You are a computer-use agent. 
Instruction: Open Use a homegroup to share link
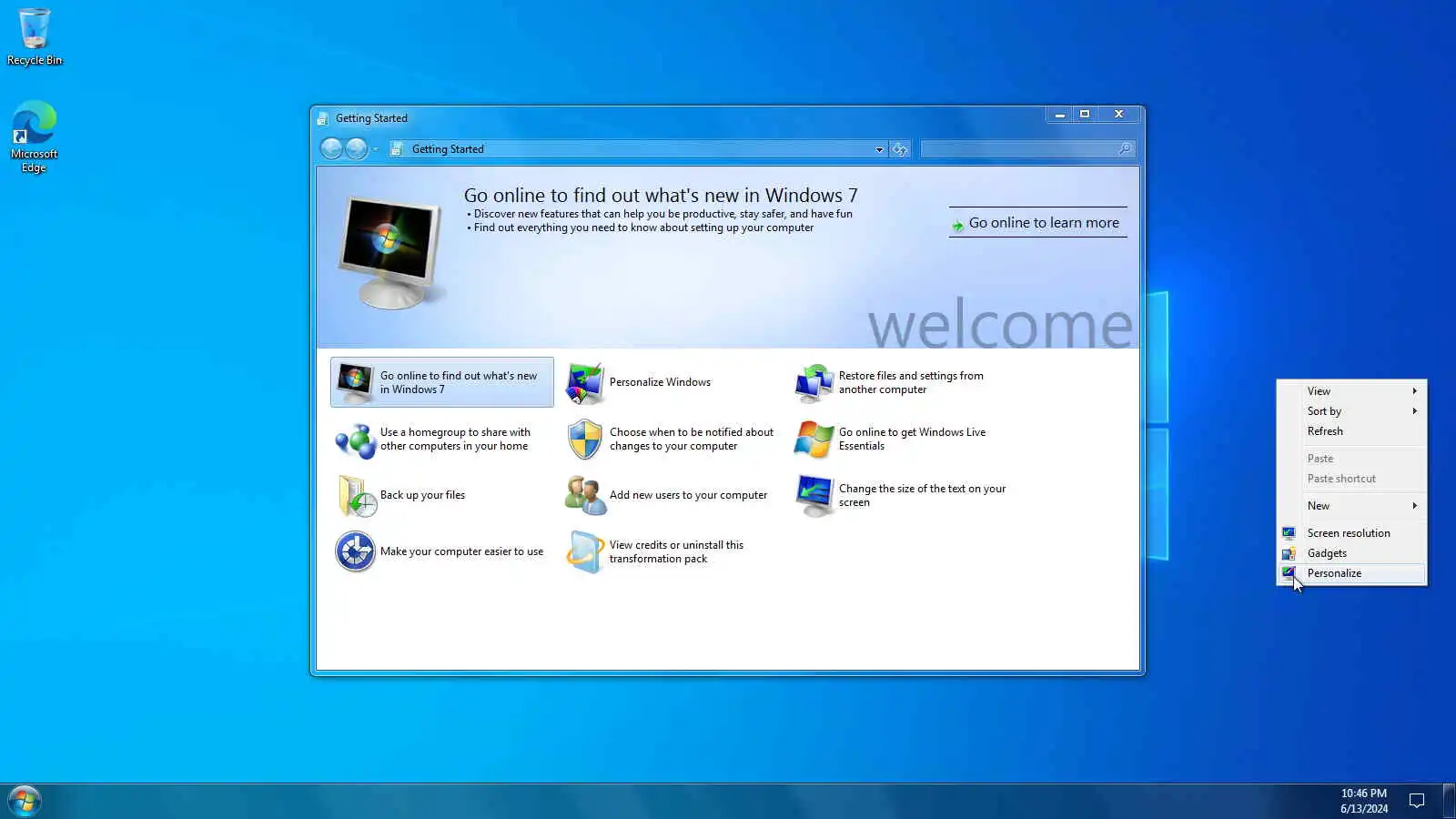pos(455,440)
